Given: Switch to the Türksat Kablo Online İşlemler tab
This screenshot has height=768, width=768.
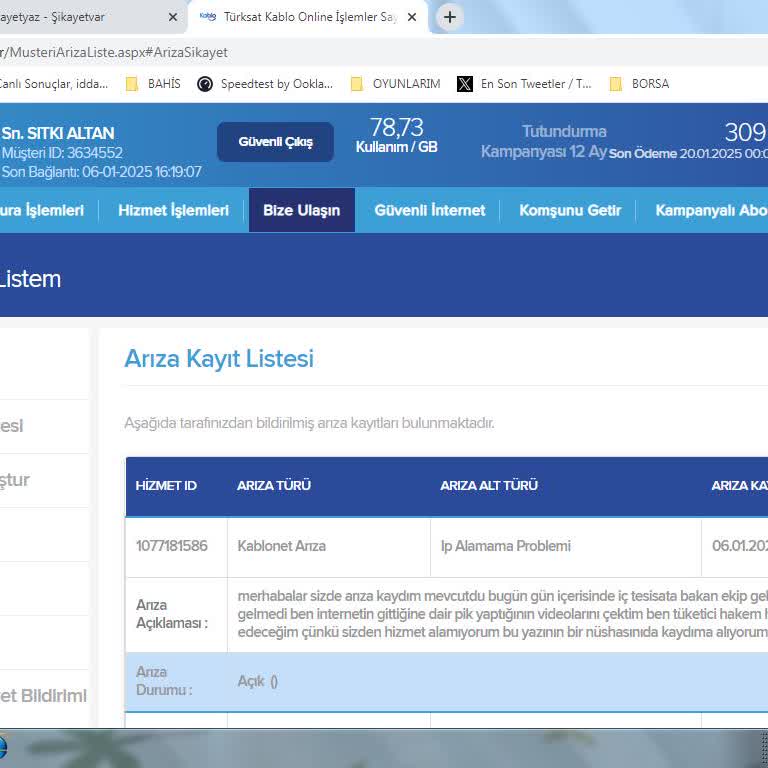Looking at the screenshot, I should pos(307,17).
